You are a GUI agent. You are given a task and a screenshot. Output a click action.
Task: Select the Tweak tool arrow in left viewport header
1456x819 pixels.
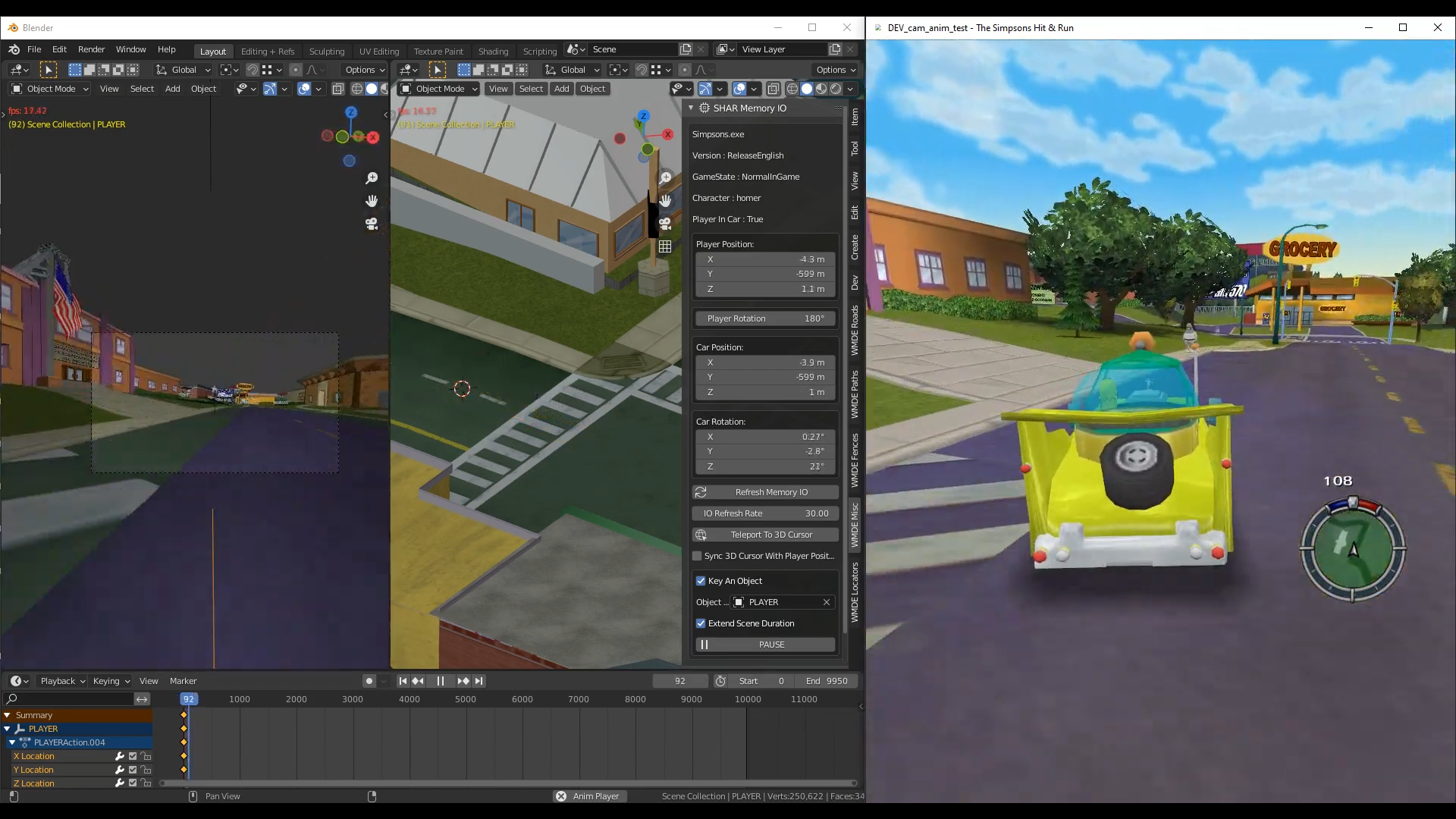point(49,70)
